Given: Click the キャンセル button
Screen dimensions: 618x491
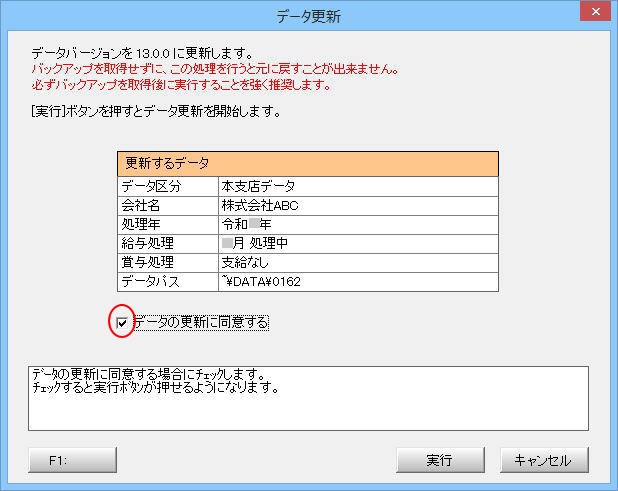Looking at the screenshot, I should click(544, 460).
